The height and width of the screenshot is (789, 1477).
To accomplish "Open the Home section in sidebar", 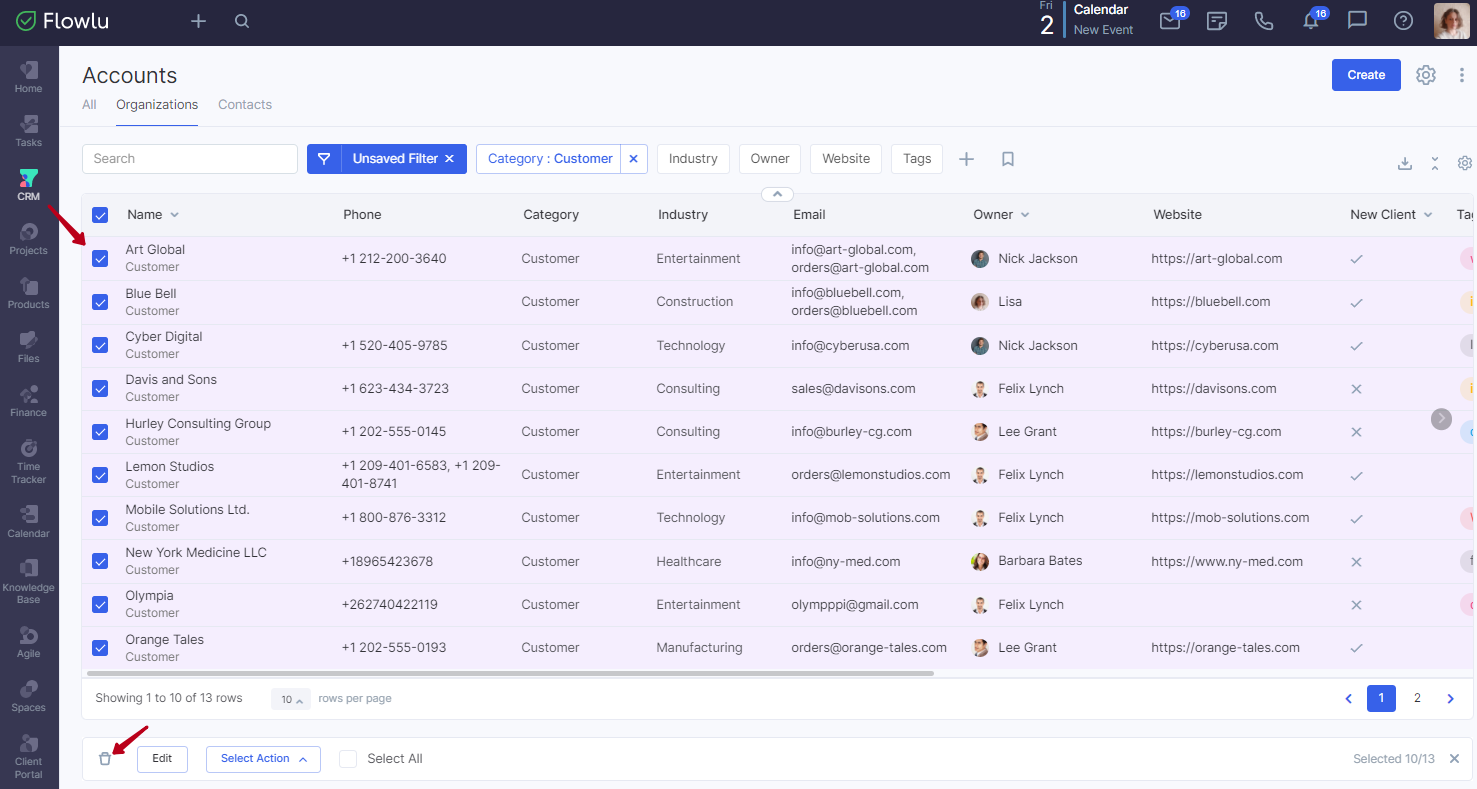I will (x=29, y=77).
